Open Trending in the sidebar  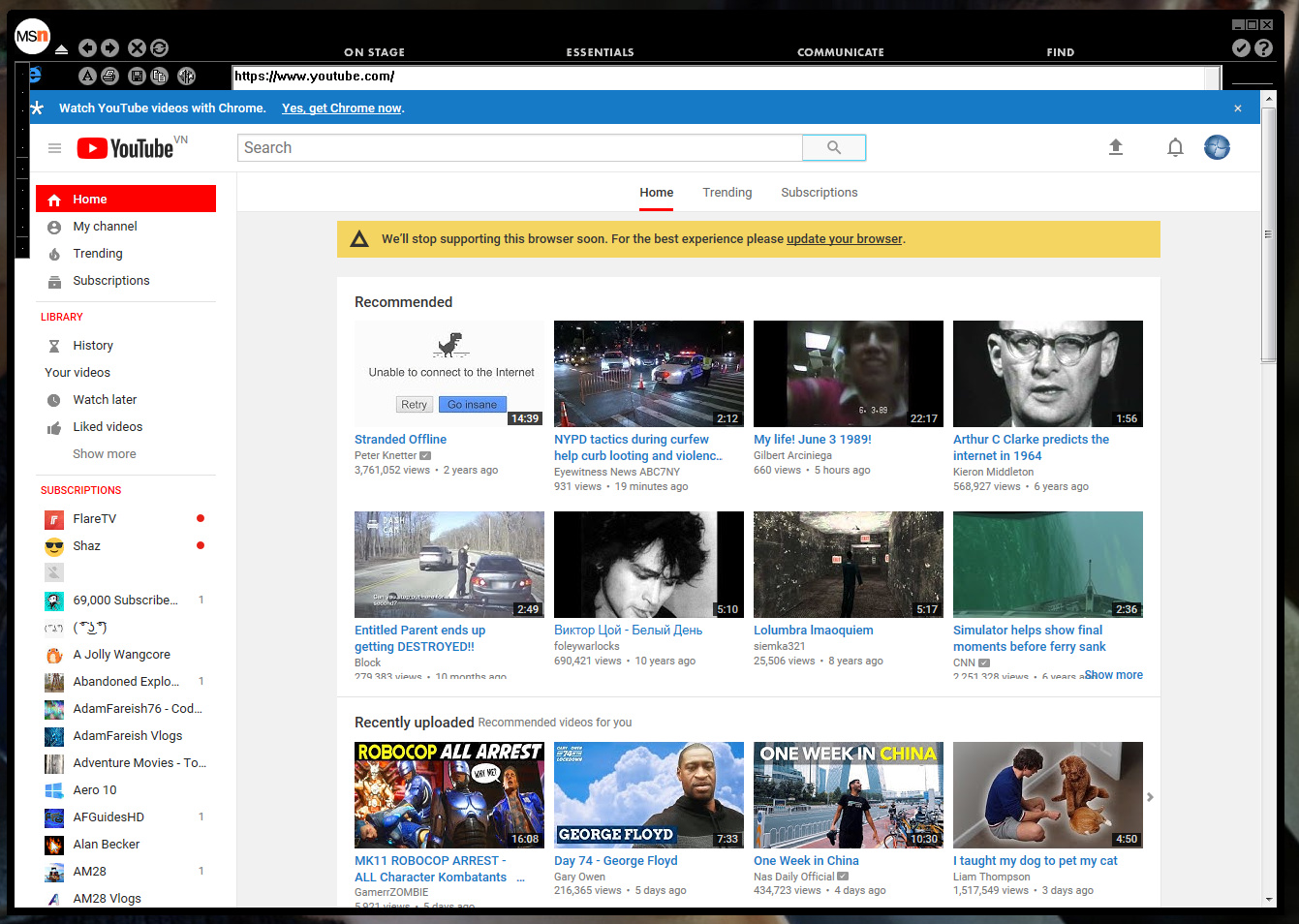tap(126, 254)
